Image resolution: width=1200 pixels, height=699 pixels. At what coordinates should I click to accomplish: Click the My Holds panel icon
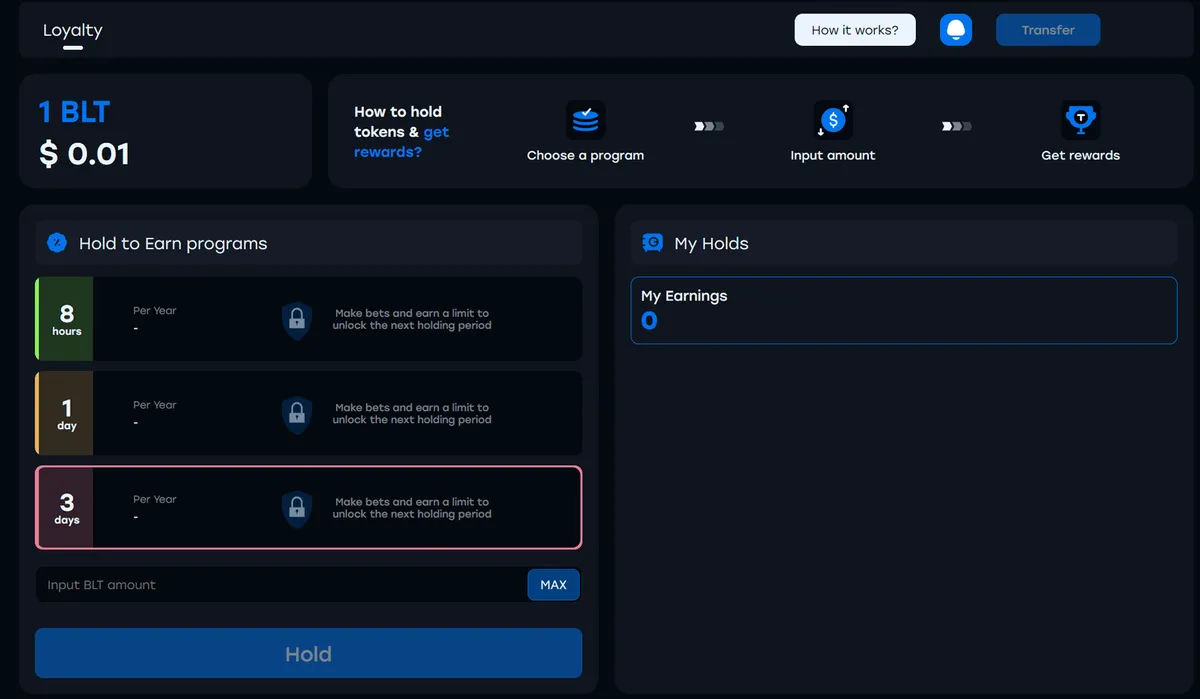652,242
